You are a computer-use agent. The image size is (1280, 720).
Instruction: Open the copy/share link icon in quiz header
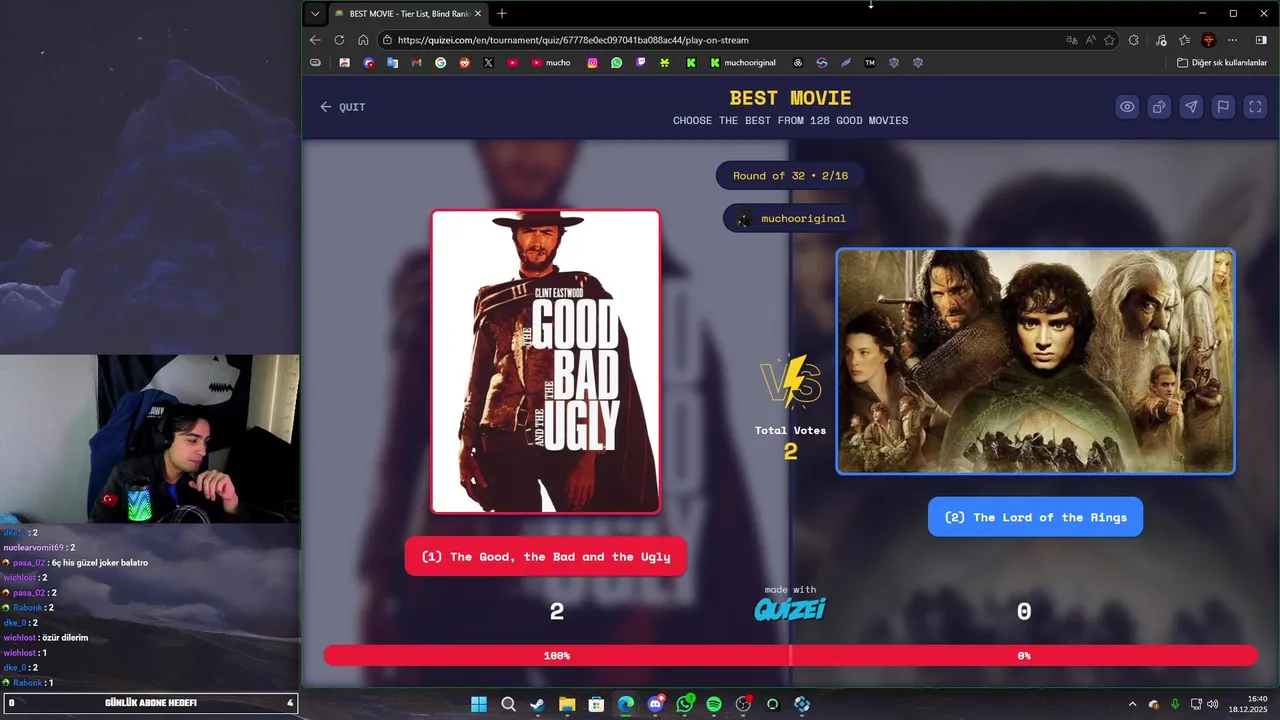[x=1159, y=107]
